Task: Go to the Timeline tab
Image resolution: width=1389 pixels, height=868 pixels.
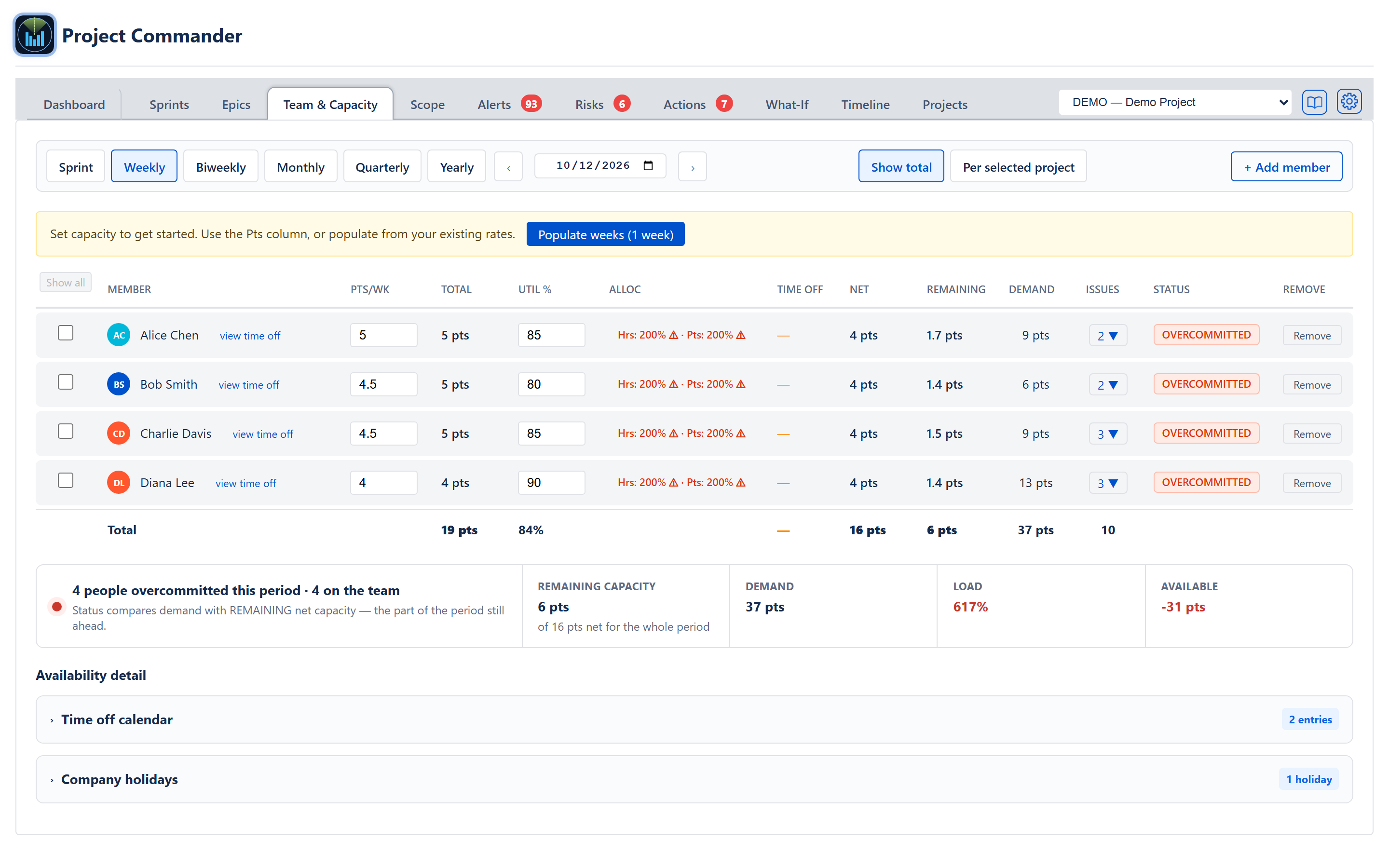Action: point(865,105)
